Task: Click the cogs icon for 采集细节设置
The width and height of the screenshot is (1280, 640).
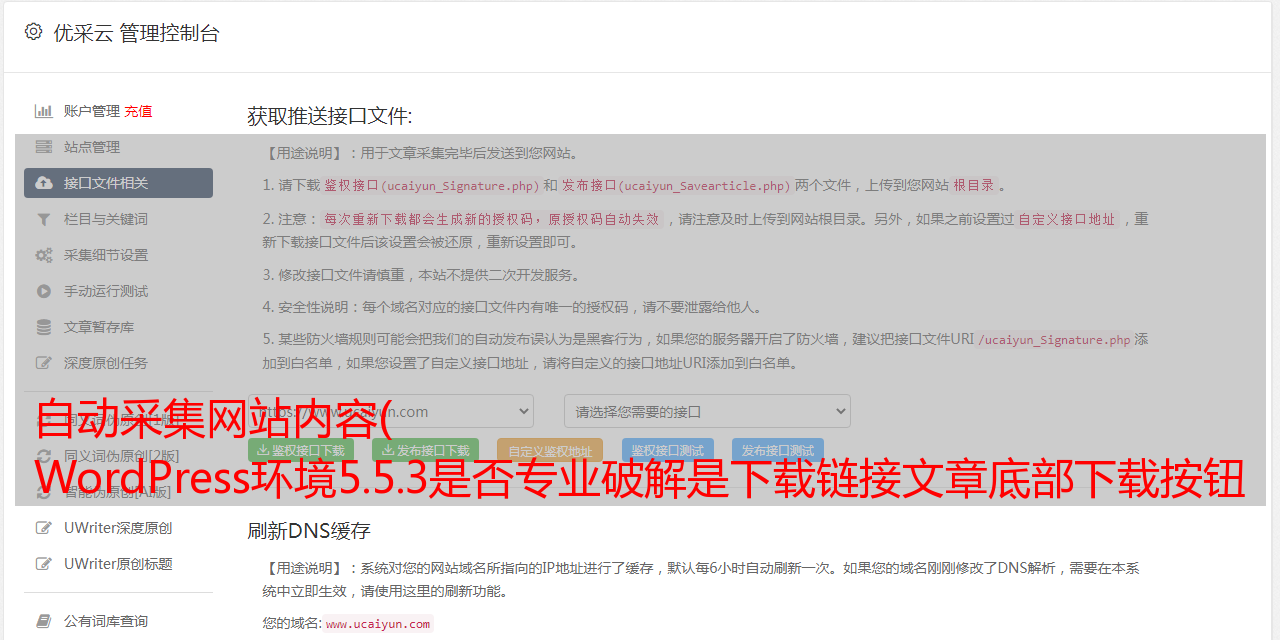Action: pos(44,255)
